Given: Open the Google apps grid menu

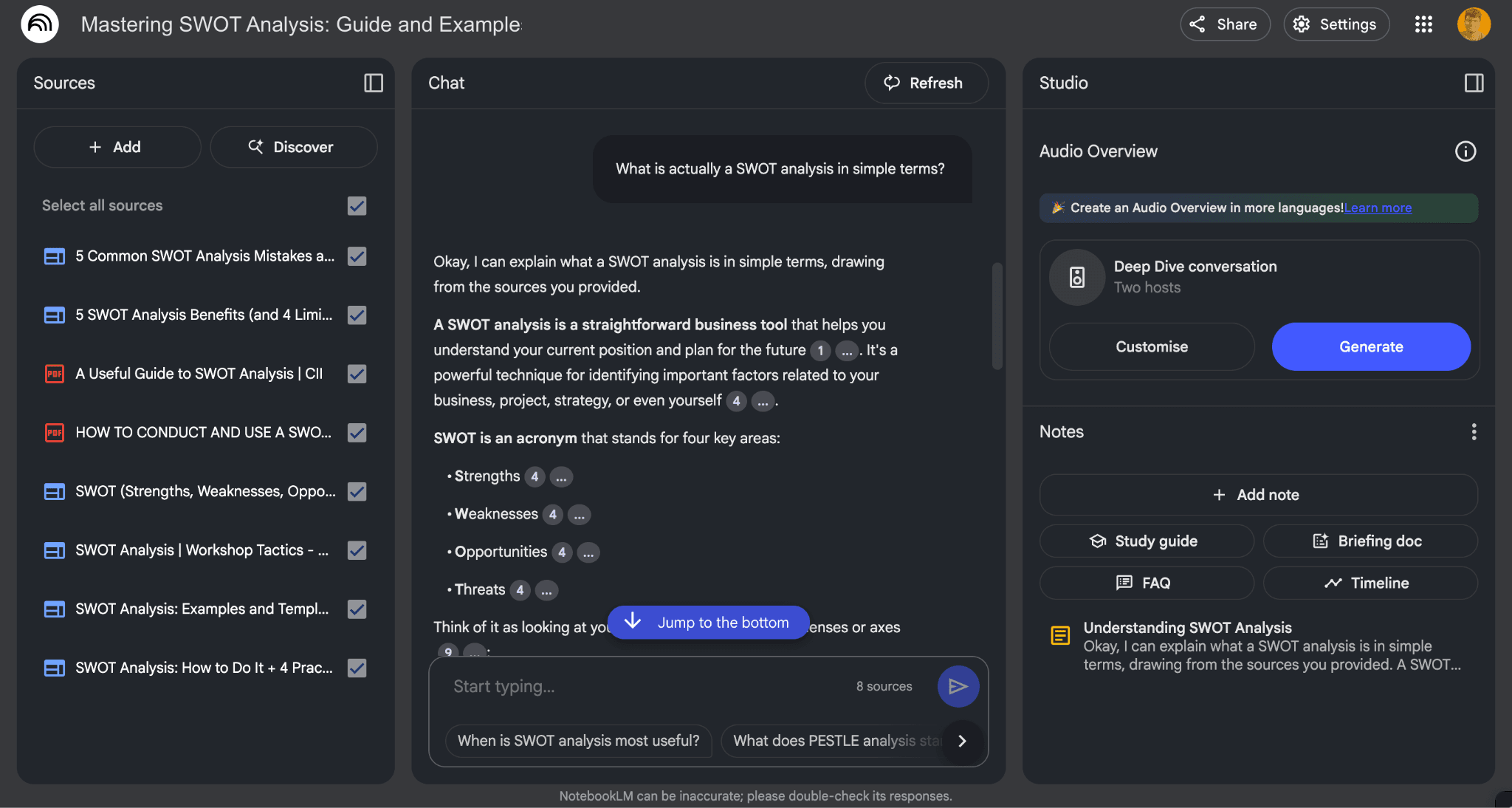Looking at the screenshot, I should [x=1423, y=24].
